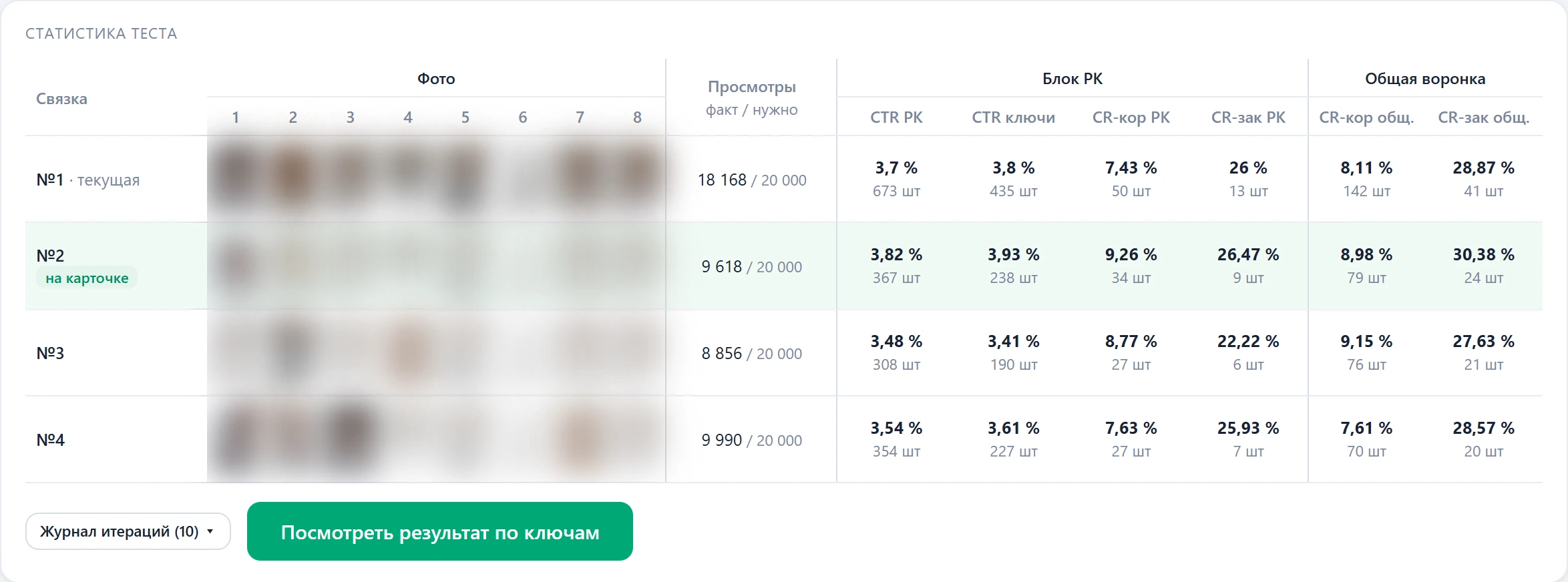1568x582 pixels.
Task: Click the views value "18 168"
Action: tap(722, 180)
